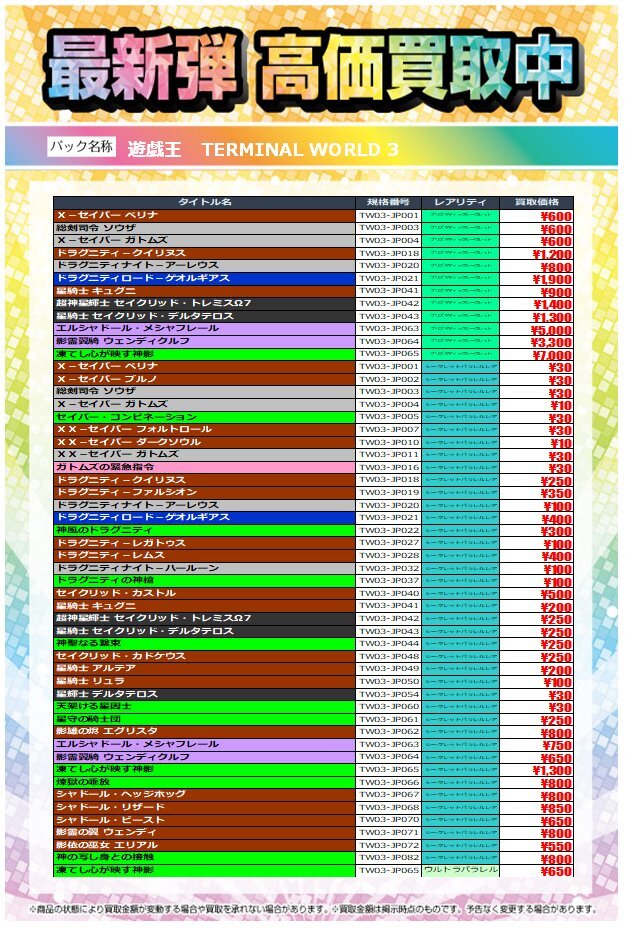Select the TW03-JP062 code cell
627x930 pixels.
coord(389,732)
